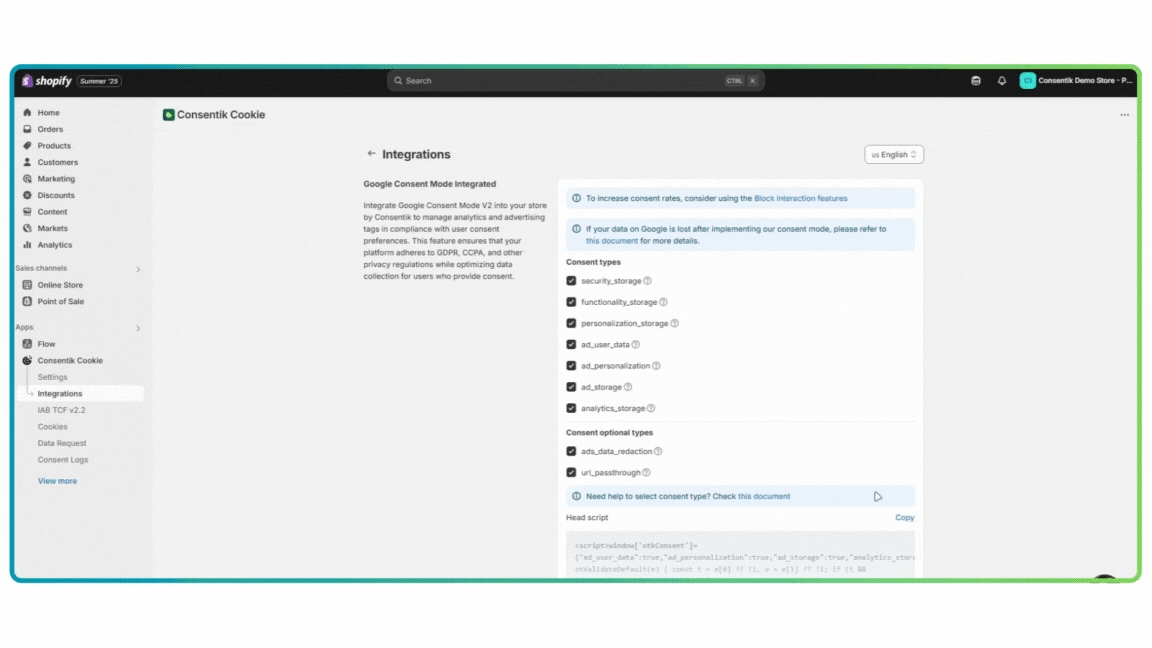This screenshot has width=1152, height=648.
Task: Uncheck the security_storage checkbox
Action: pyautogui.click(x=571, y=281)
